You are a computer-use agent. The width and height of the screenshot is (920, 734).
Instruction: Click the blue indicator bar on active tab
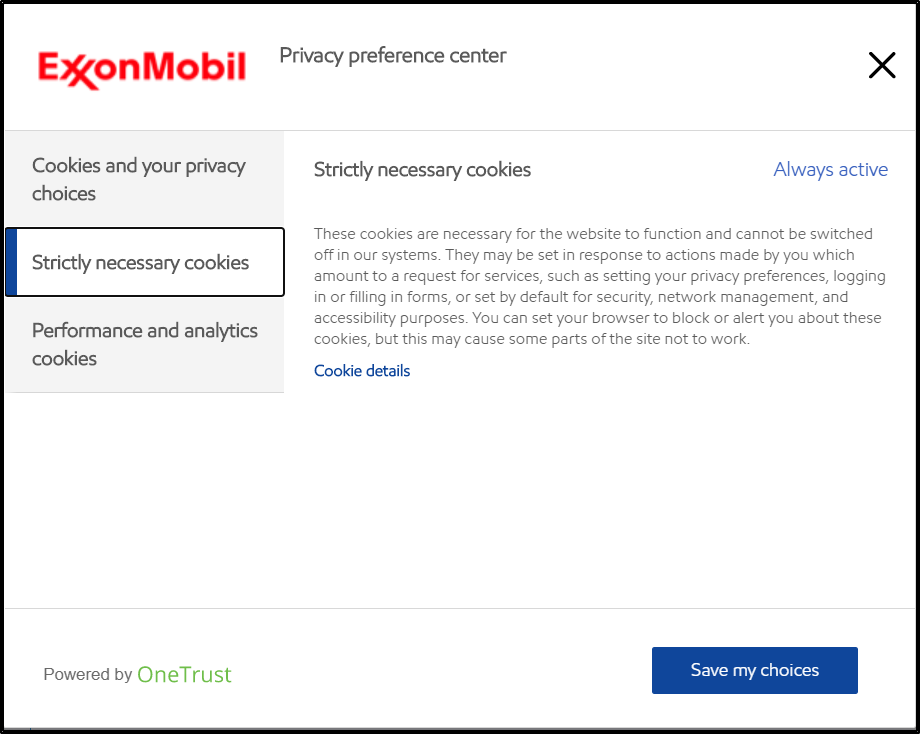(x=11, y=263)
